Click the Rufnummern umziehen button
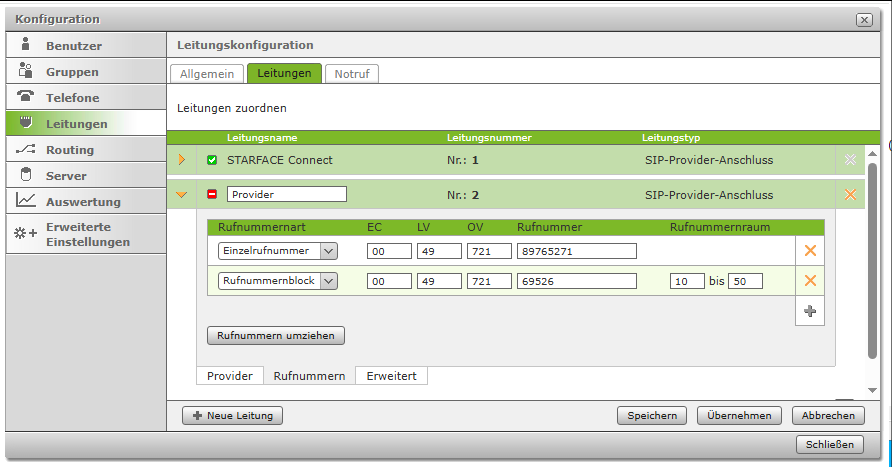Image resolution: width=892 pixels, height=467 pixels. click(275, 336)
